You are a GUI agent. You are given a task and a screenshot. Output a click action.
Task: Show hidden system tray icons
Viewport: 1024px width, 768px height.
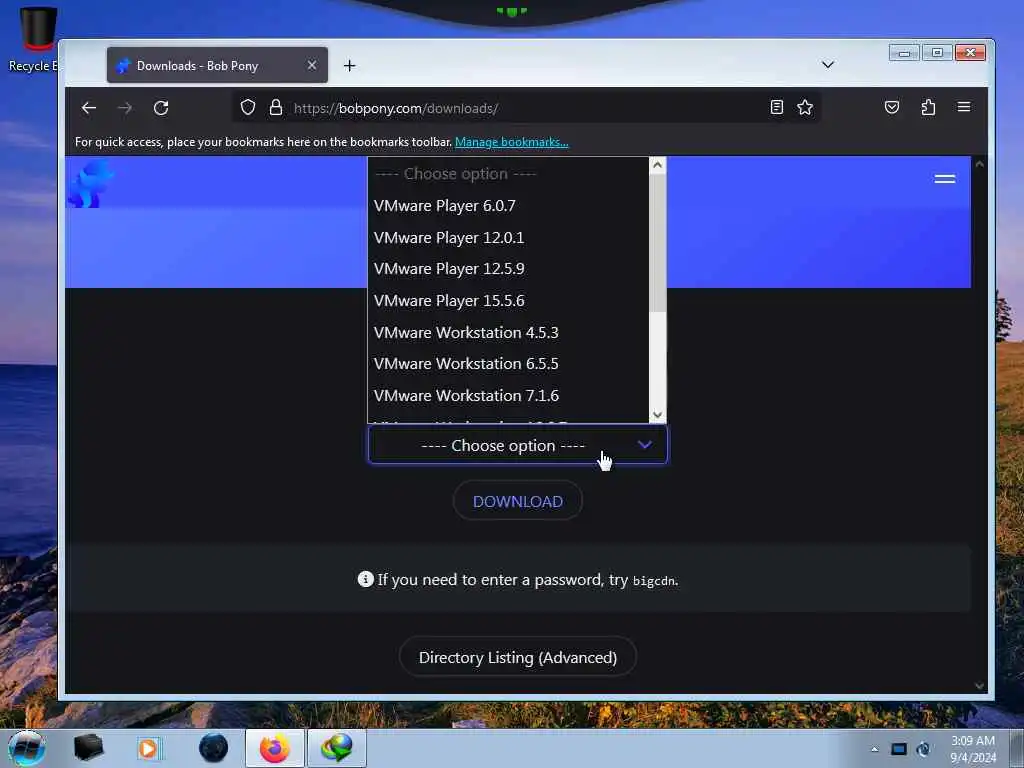point(874,749)
